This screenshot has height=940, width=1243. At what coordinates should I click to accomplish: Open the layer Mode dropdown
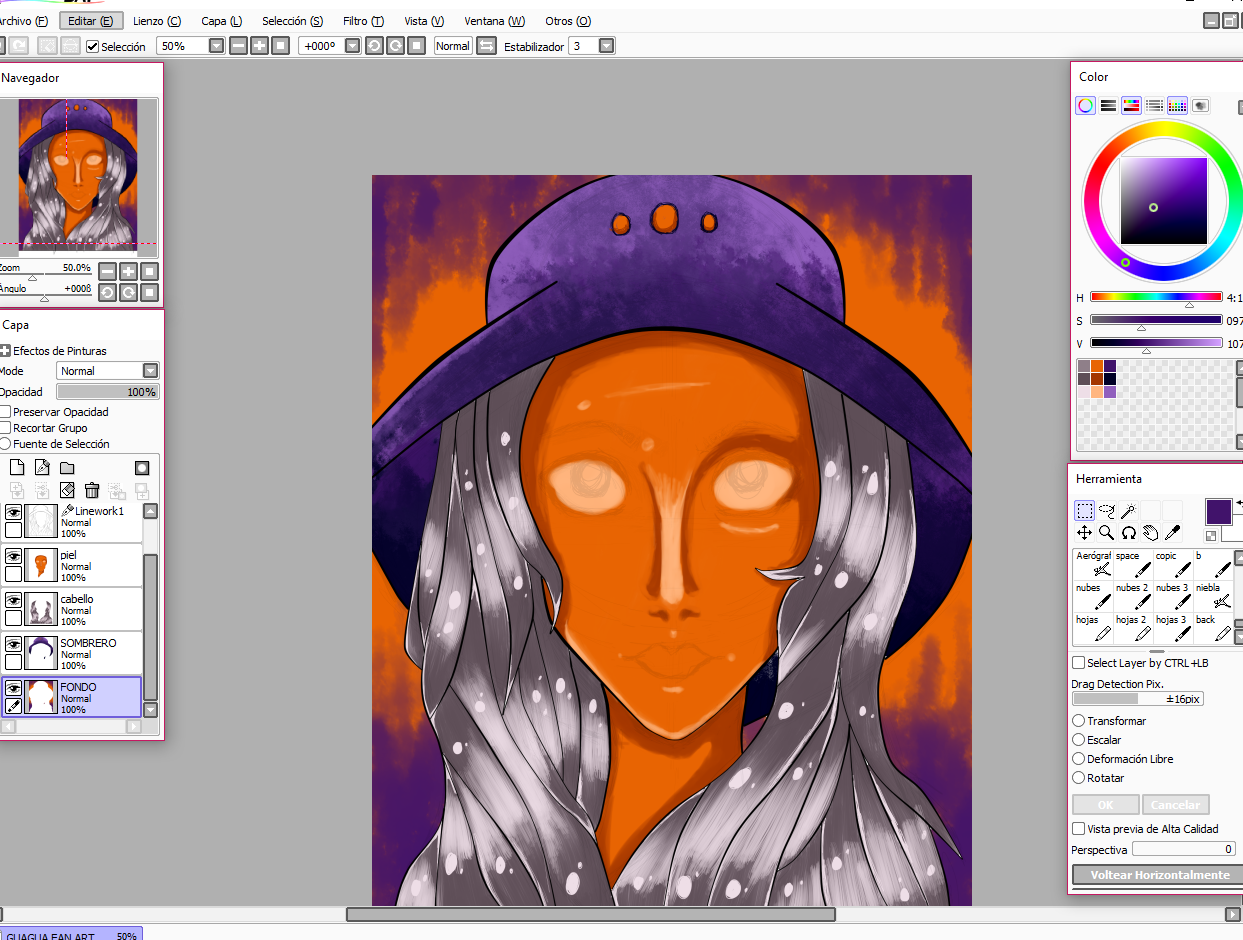[x=108, y=371]
